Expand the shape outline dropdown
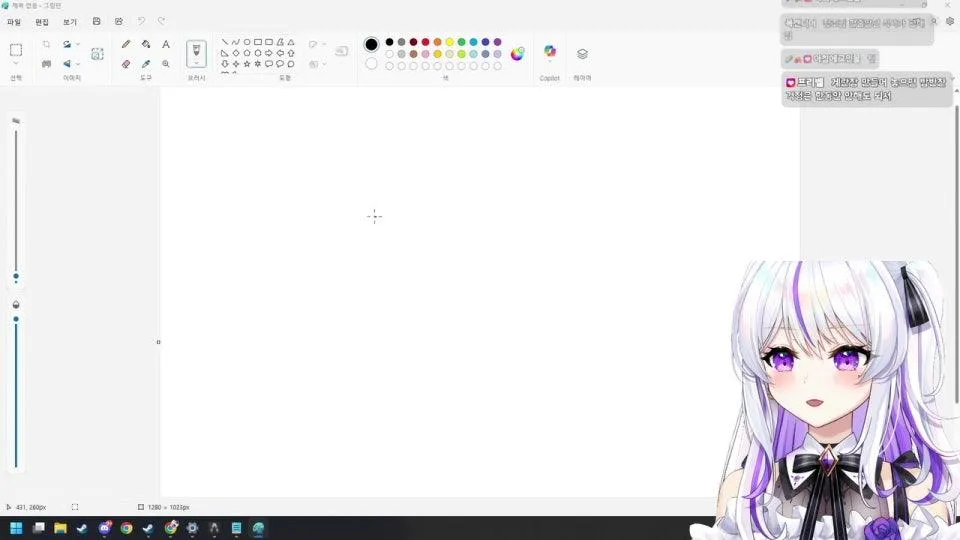Screen dimensions: 960x540 (317, 44)
